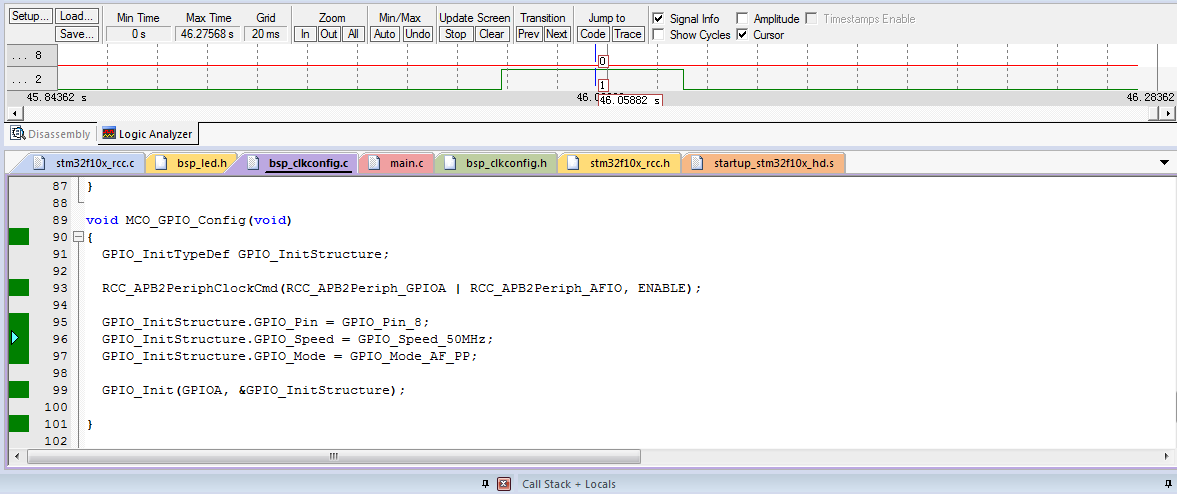Viewport: 1177px width, 494px height.
Task: Close the Call Stack + Locals panel
Action: pos(504,484)
